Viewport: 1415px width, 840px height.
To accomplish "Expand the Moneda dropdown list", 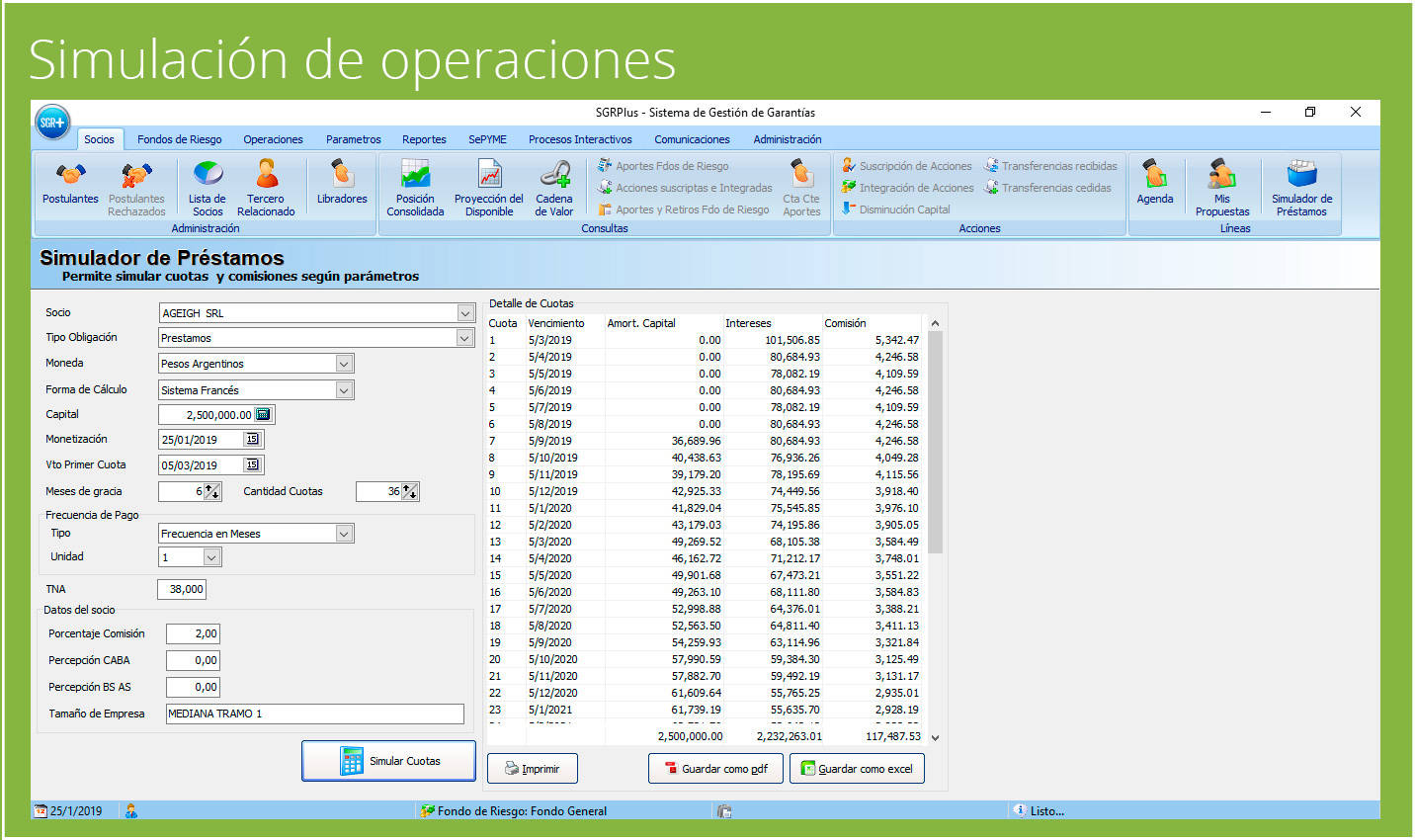I will pos(344,364).
